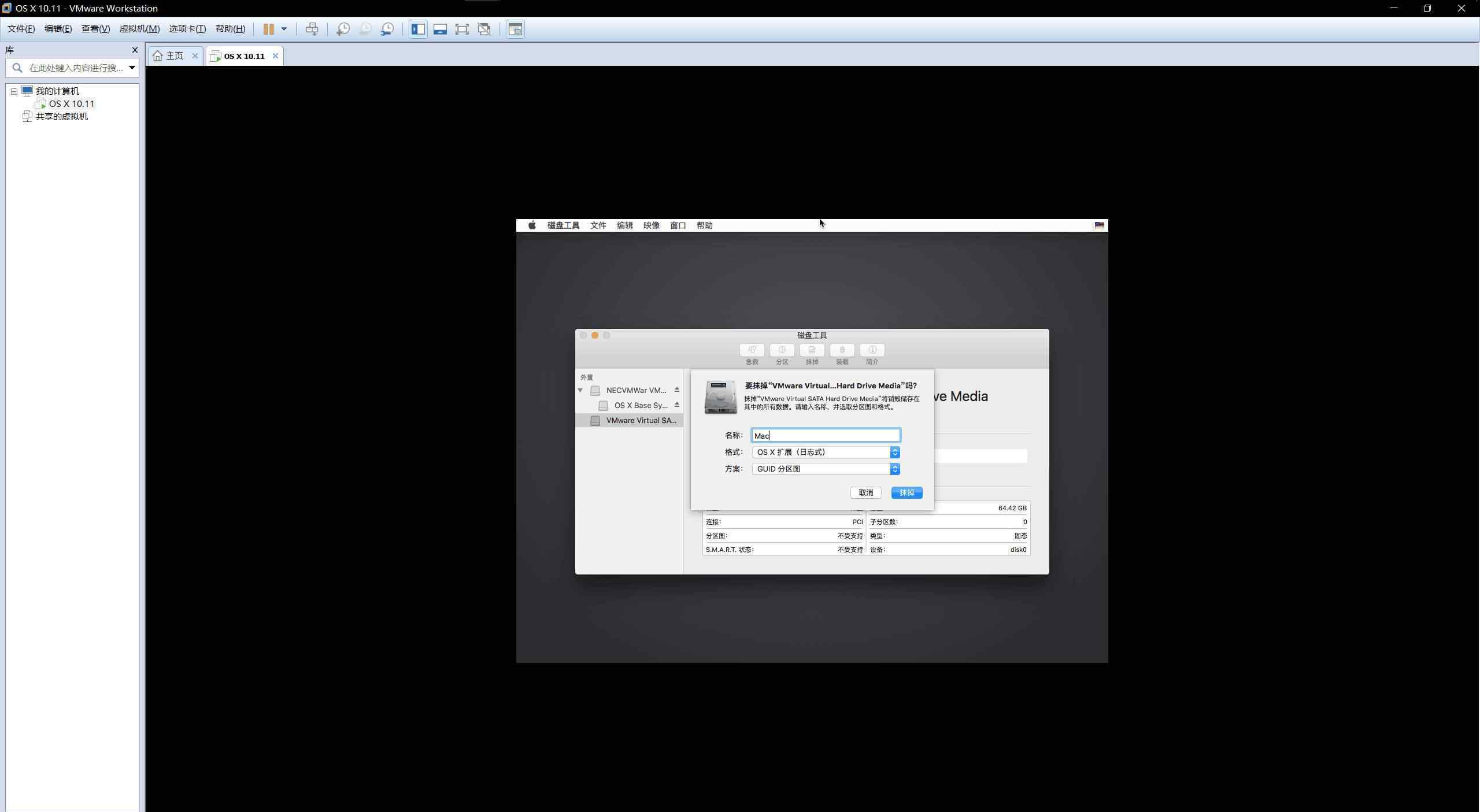
Task: Open the 虚拟机(M) menu
Action: pos(139,29)
